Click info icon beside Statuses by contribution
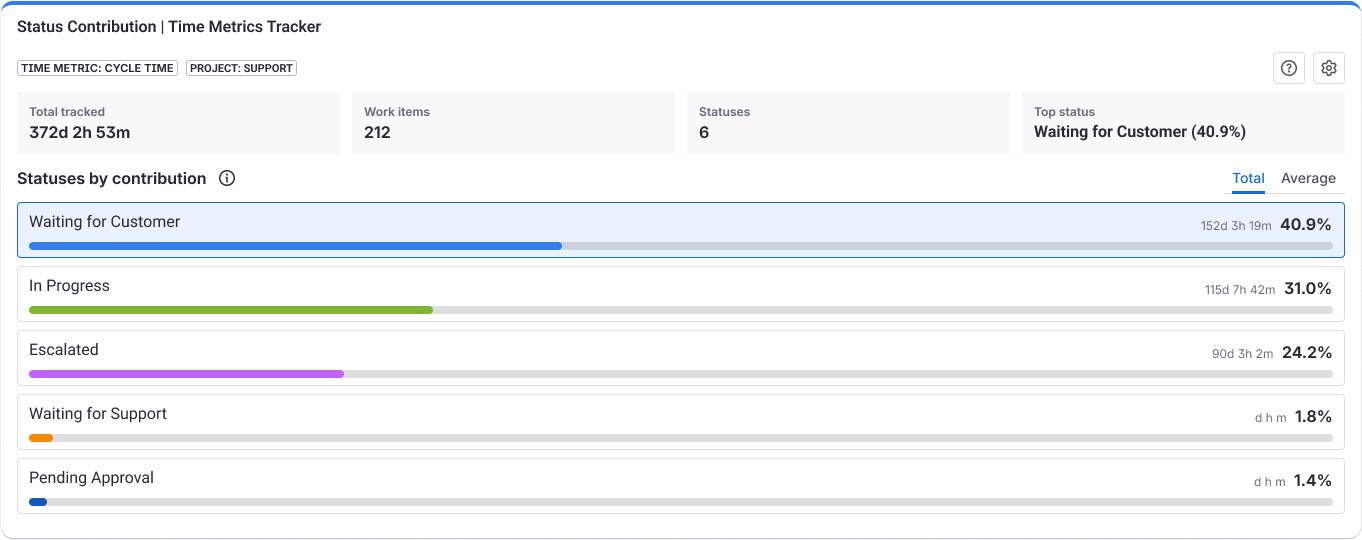Viewport: 1362px width, 540px height. click(x=227, y=178)
